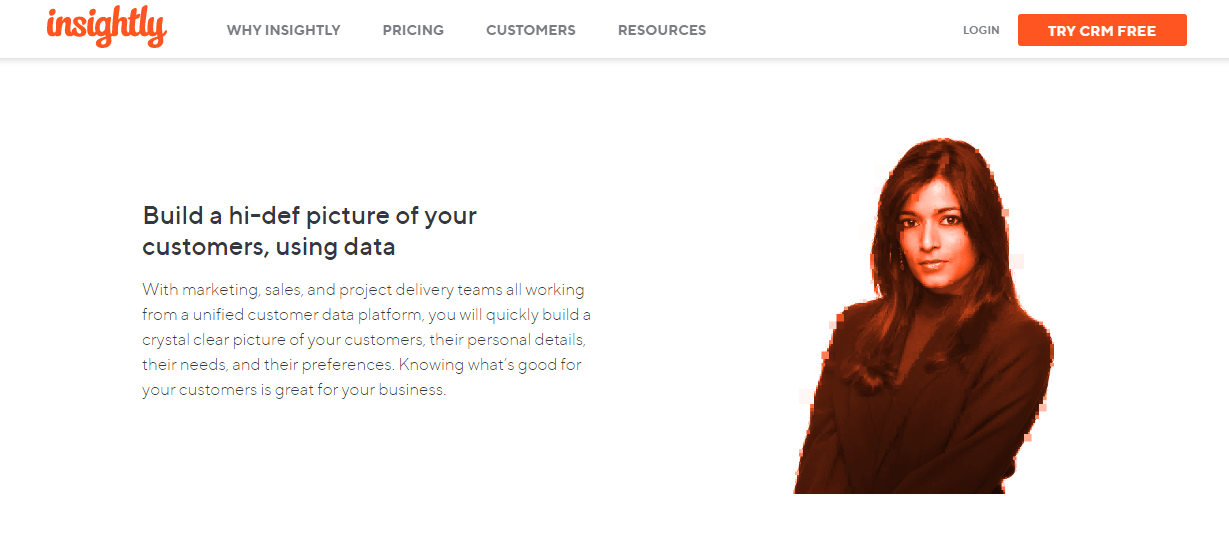
Task: Select the woman's portrait image
Action: point(923,315)
